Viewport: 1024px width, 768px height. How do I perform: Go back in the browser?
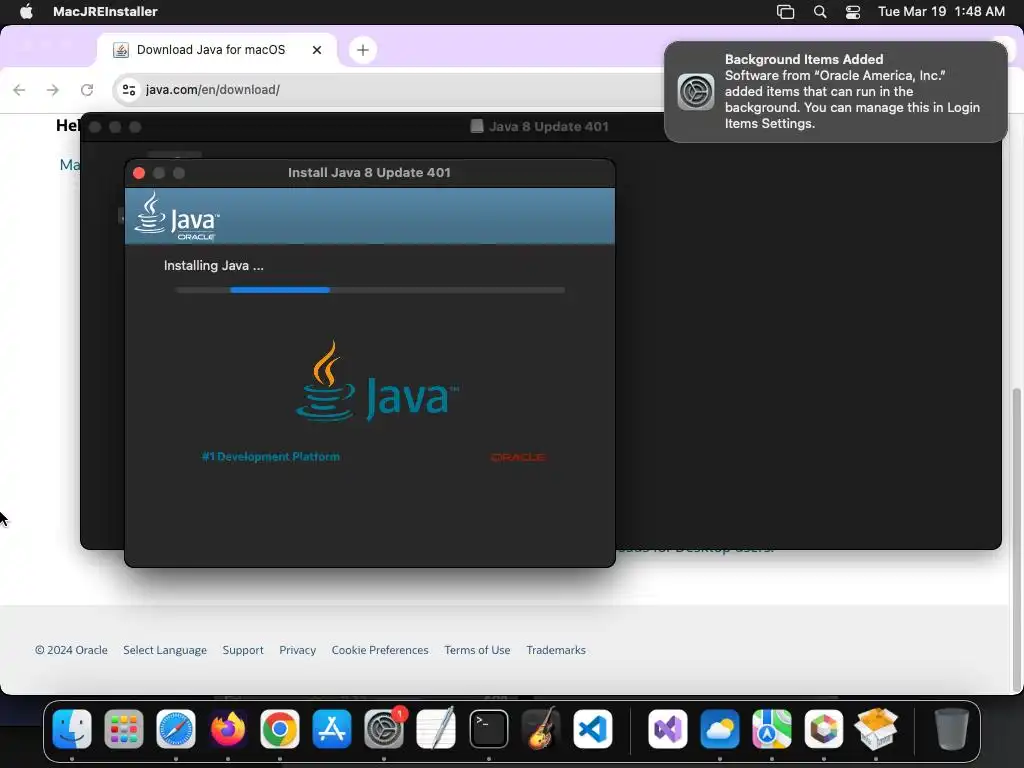pos(20,89)
